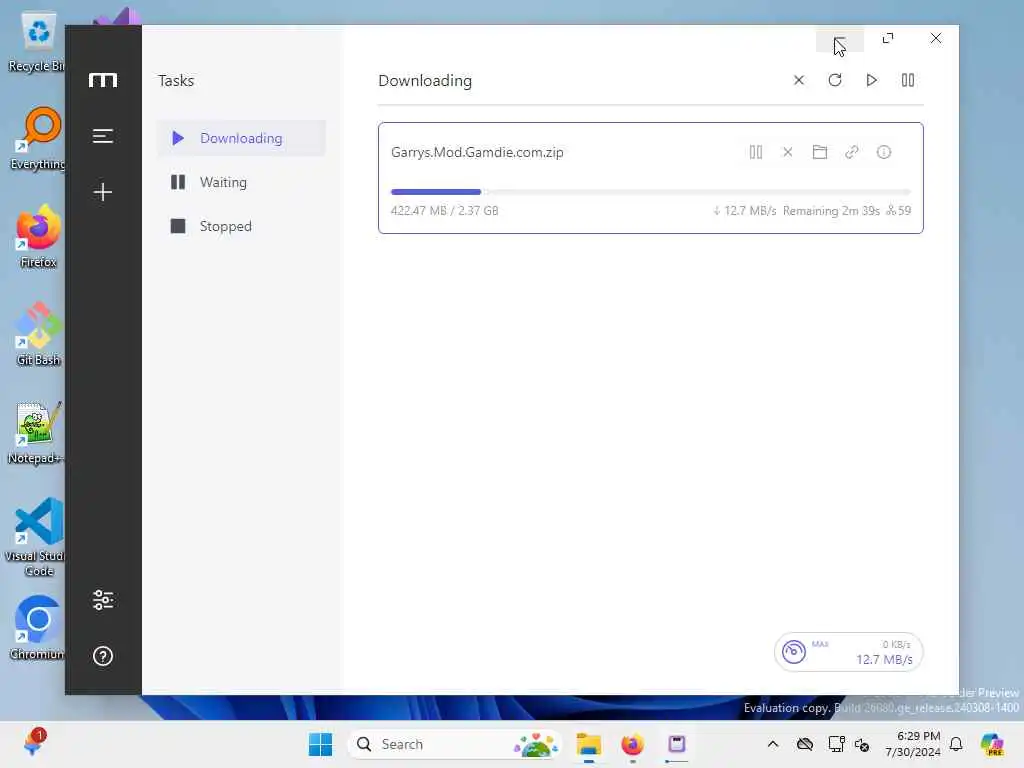This screenshot has width=1024, height=768.
Task: Click the Motrix logo in sidebar
Action: 103,80
